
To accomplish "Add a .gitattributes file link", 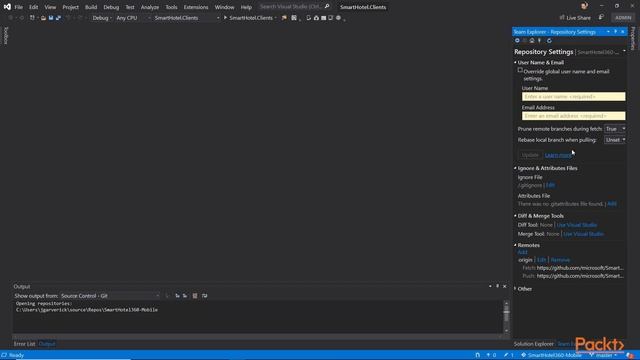I will [612, 204].
